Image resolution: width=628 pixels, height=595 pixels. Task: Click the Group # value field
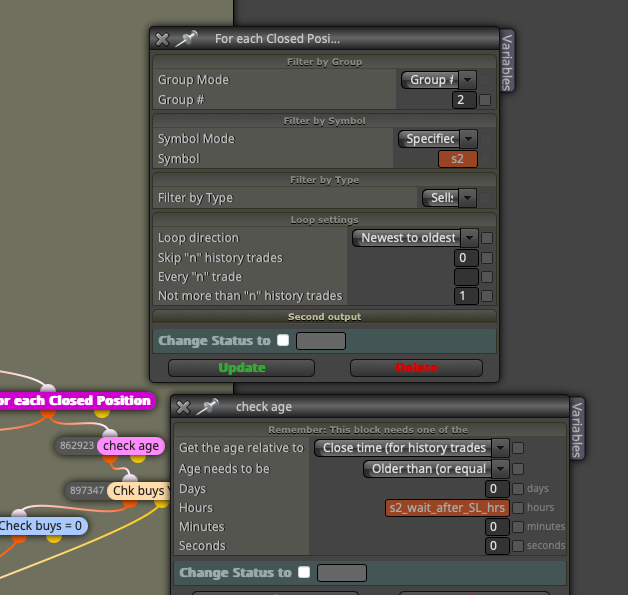coord(464,100)
